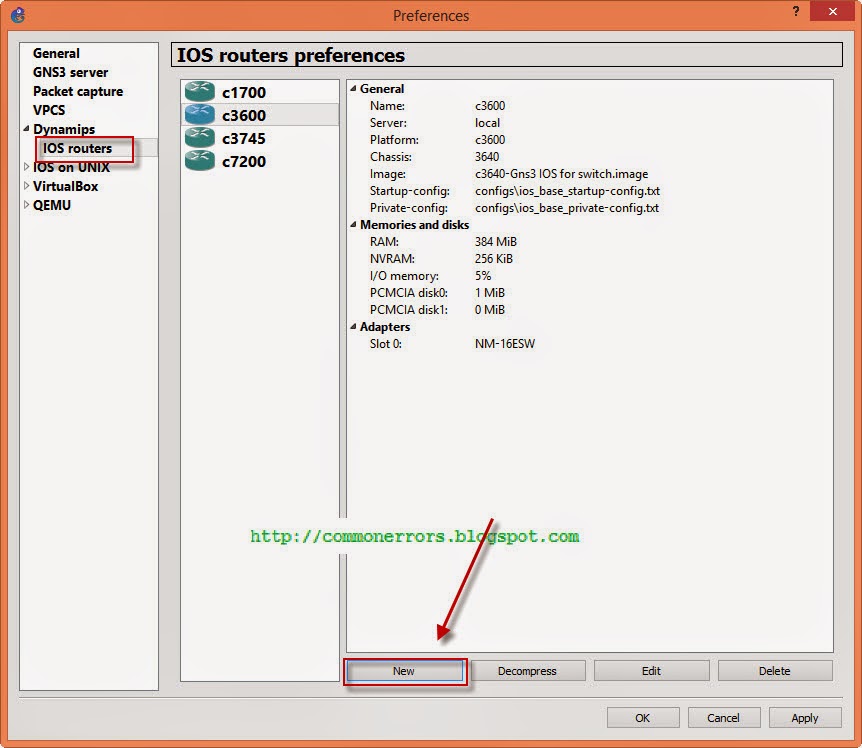The width and height of the screenshot is (862, 748).
Task: Click the I/O memory: label
Action: pyautogui.click(x=404, y=275)
